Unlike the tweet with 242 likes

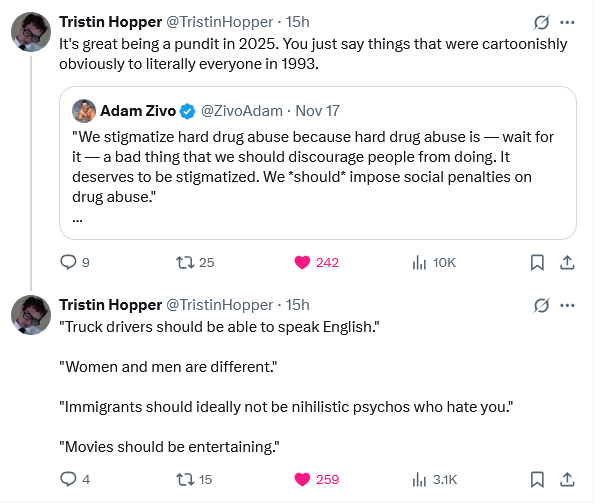tap(301, 263)
